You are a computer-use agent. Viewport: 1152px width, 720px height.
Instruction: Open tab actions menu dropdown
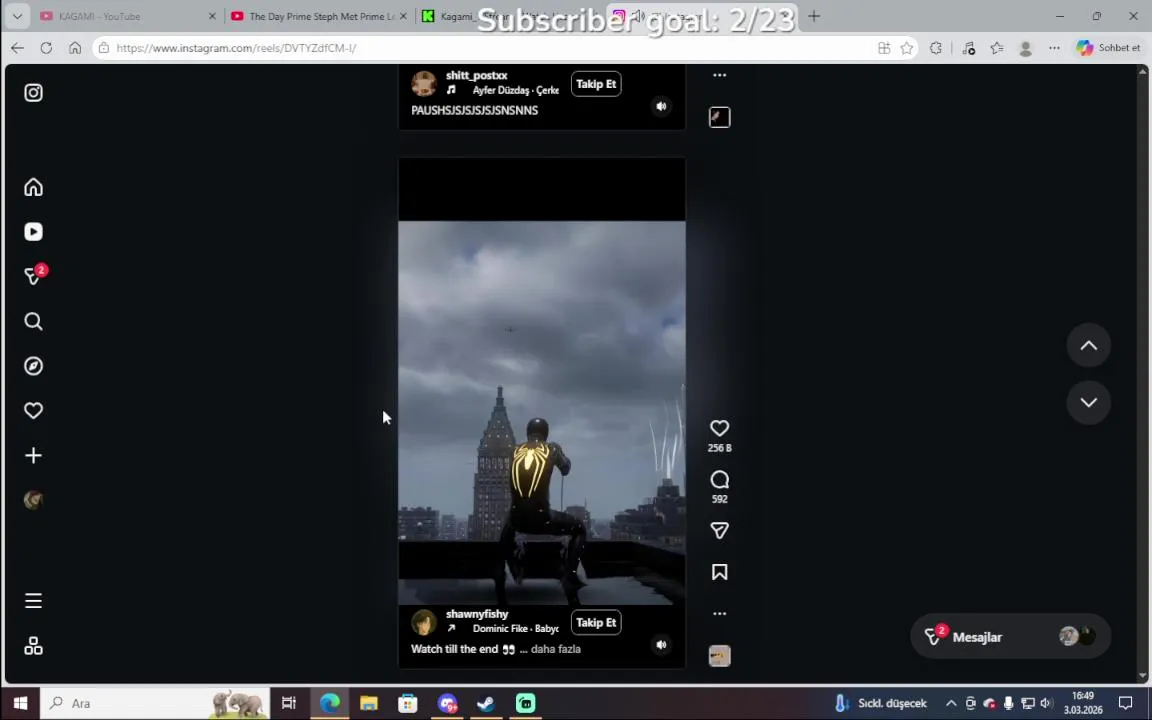17,16
